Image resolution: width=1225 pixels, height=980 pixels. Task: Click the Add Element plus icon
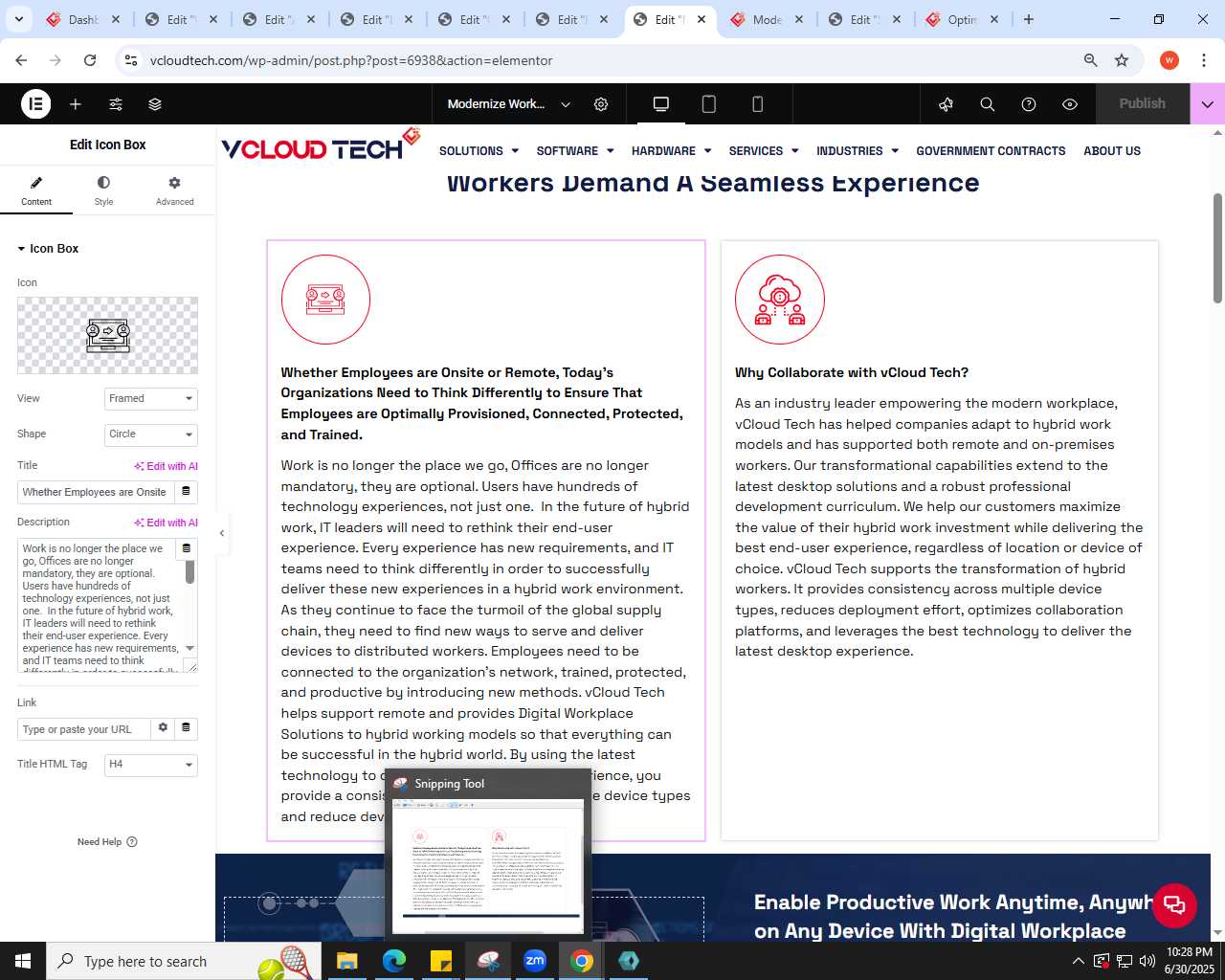(76, 104)
